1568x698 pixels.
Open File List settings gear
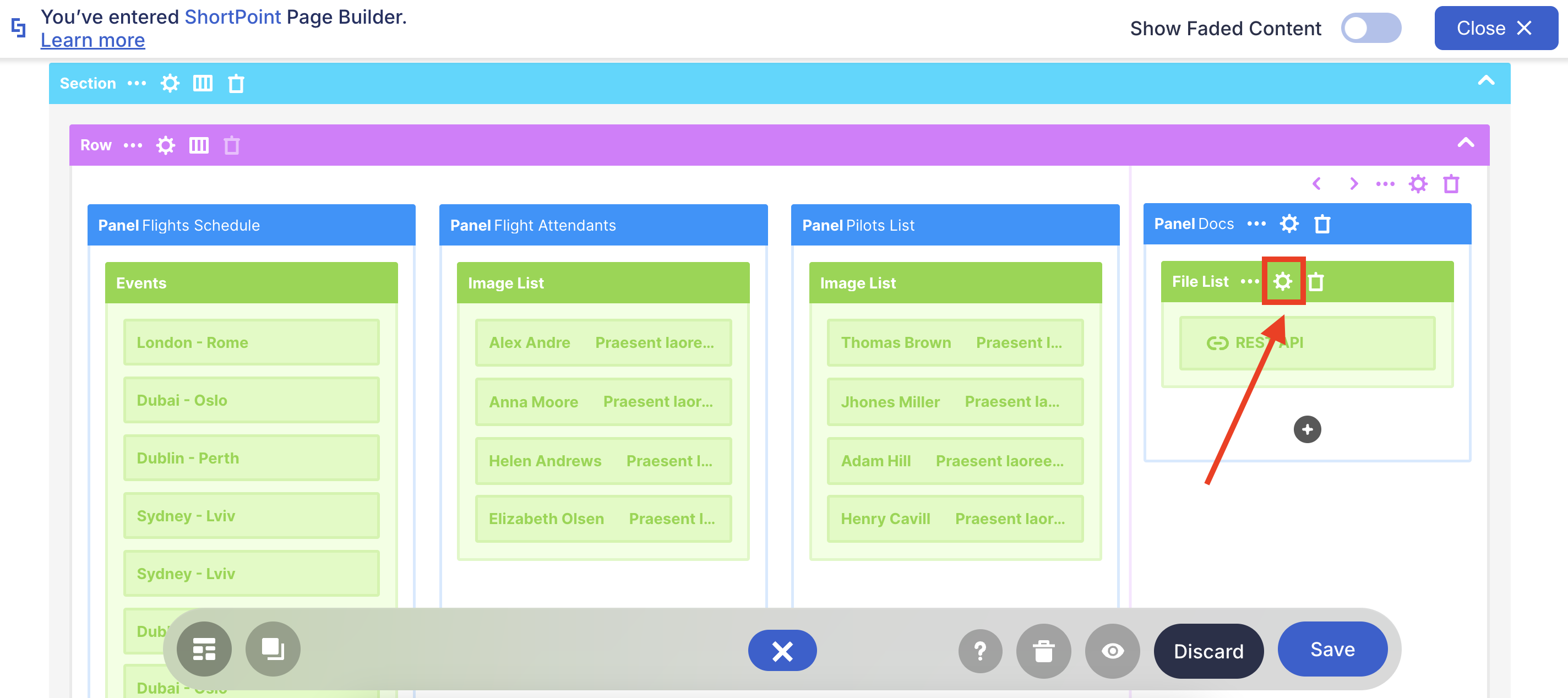[1282, 282]
